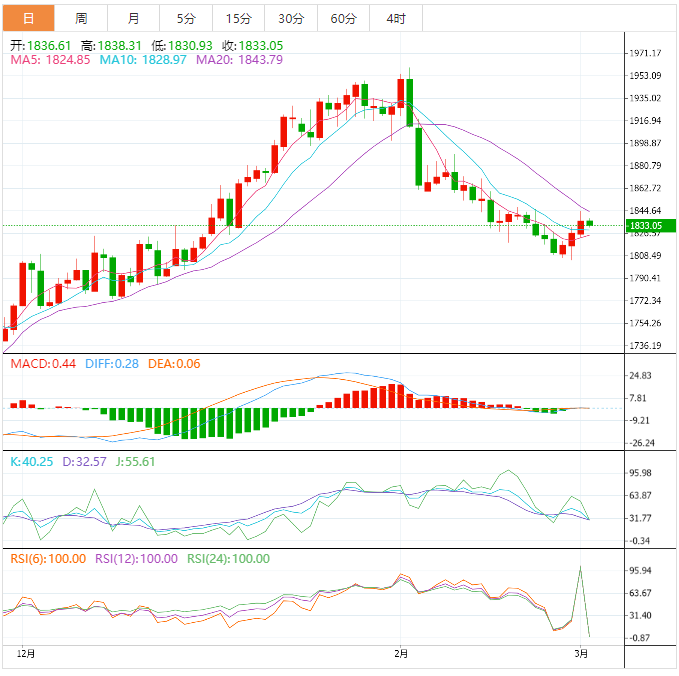Click the high price 高:1838.31
Viewport: 679px width, 676px height.
111,45
